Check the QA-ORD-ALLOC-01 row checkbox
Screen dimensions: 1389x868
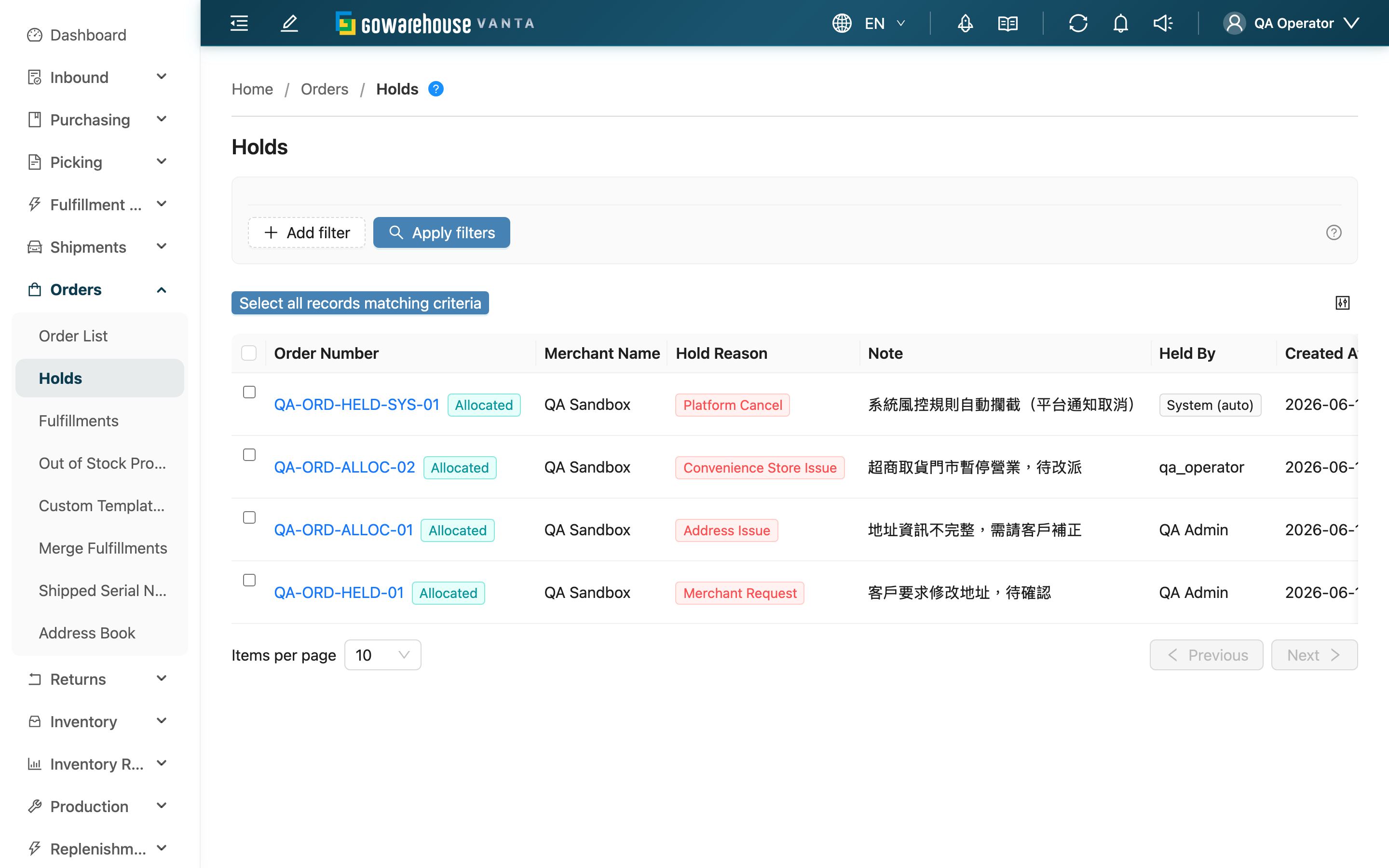(x=249, y=517)
